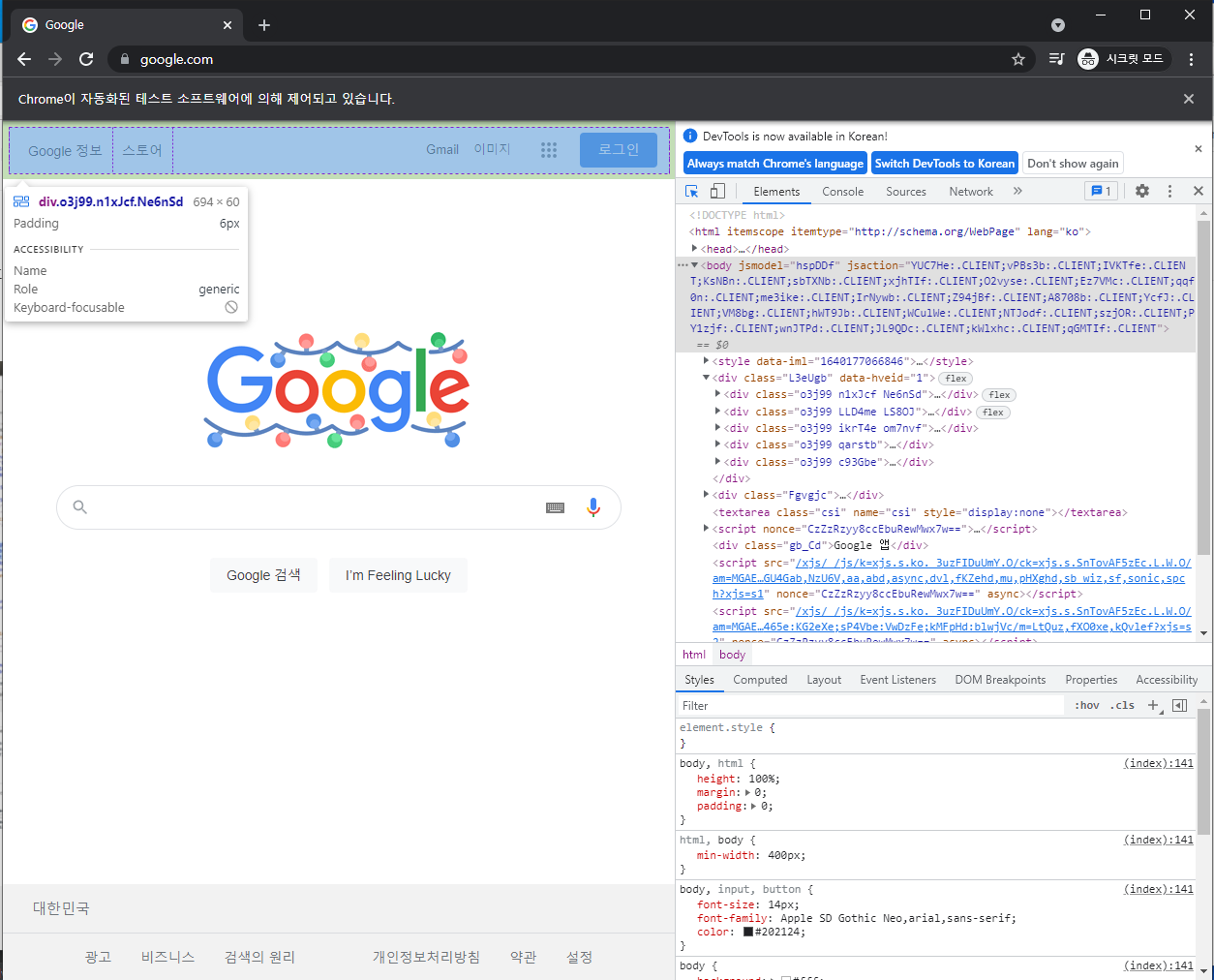Switch to the Console tab

[843, 192]
